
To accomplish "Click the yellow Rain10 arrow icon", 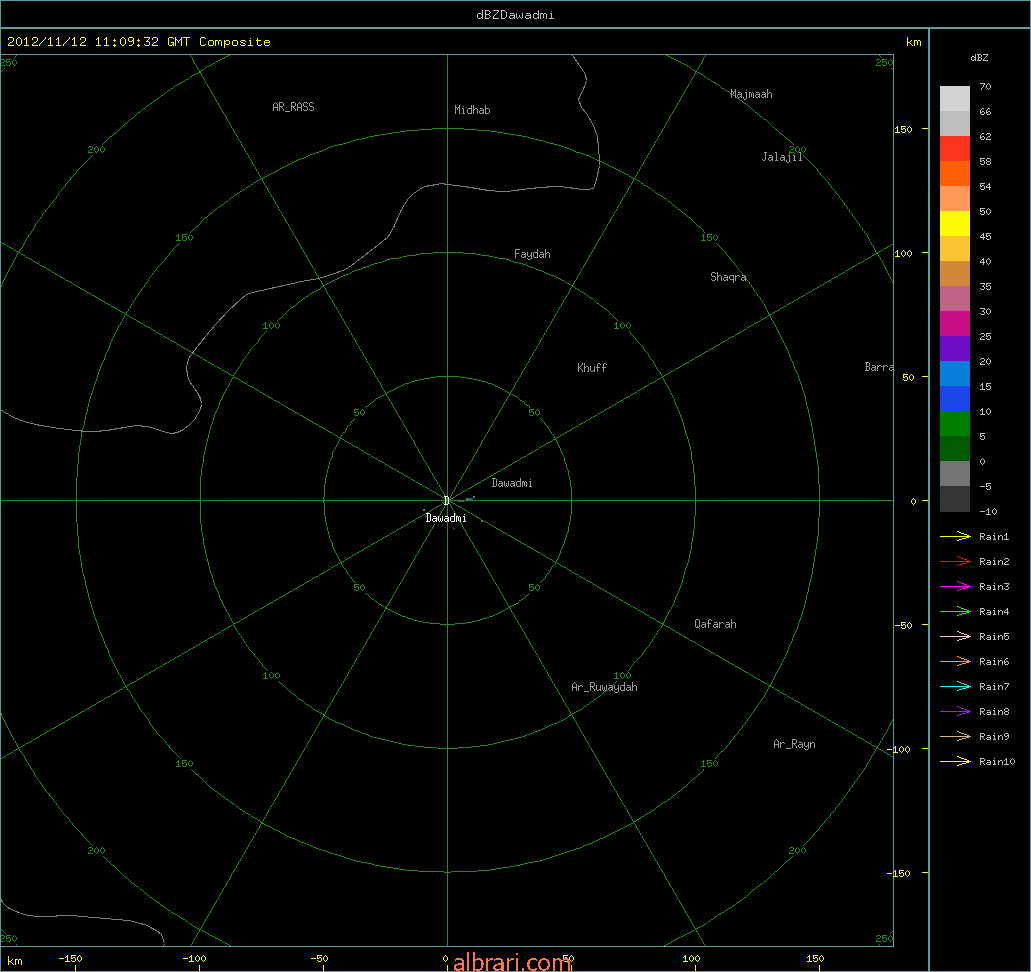I will (955, 762).
